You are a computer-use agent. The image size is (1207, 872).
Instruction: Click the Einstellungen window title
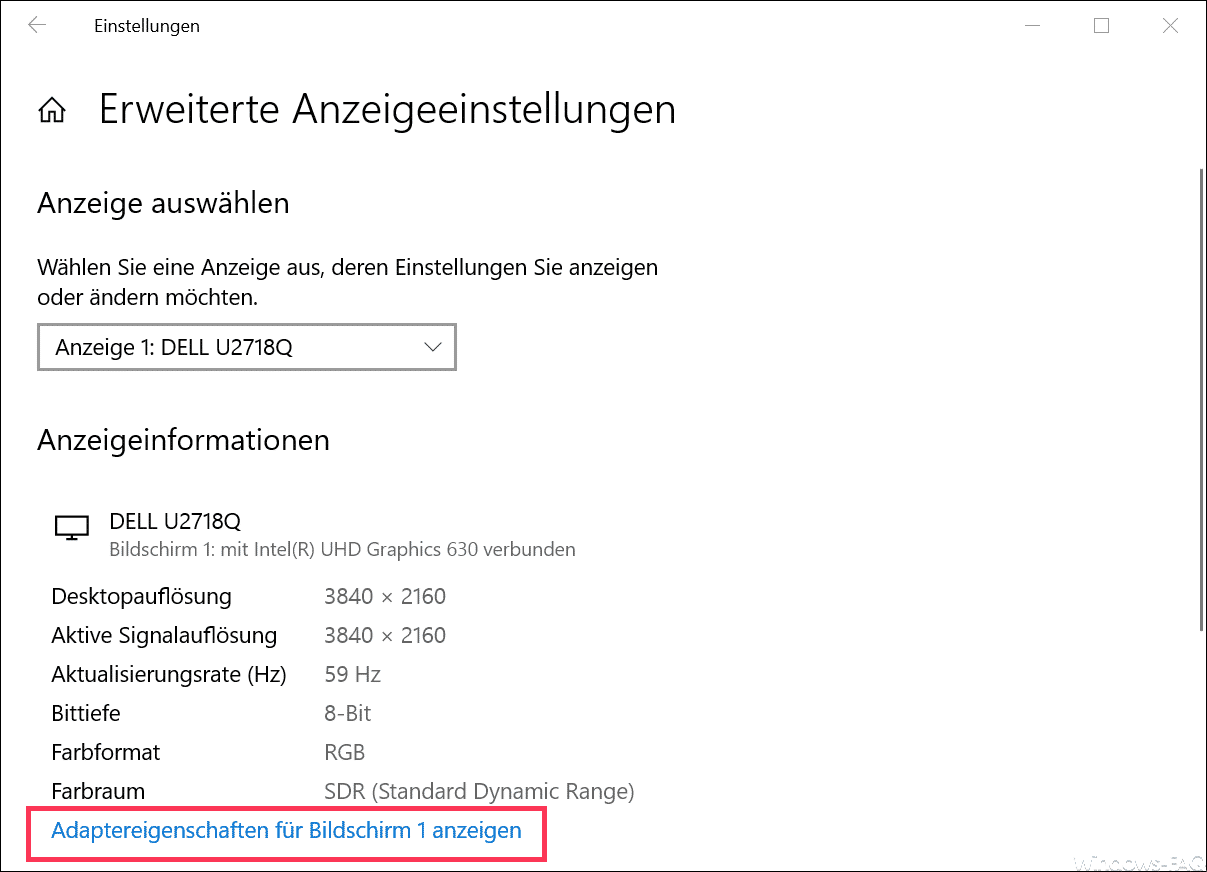(147, 27)
